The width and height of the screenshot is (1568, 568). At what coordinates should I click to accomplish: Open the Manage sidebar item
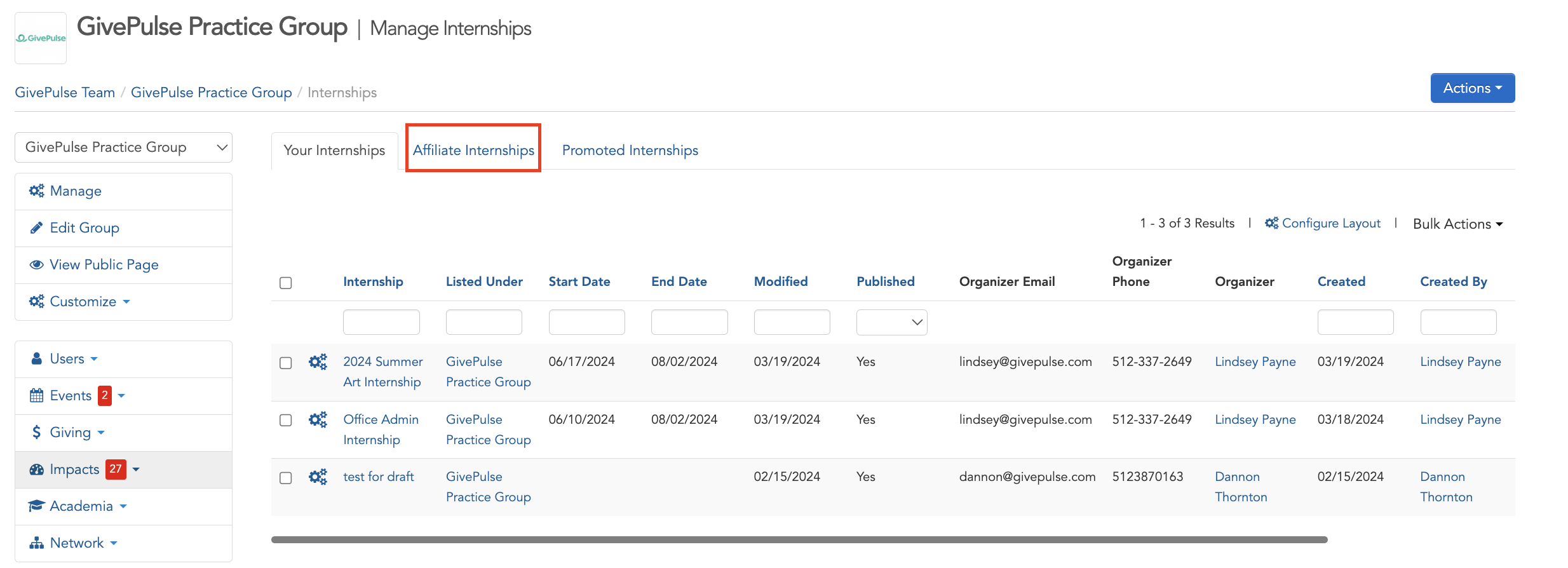tap(123, 191)
